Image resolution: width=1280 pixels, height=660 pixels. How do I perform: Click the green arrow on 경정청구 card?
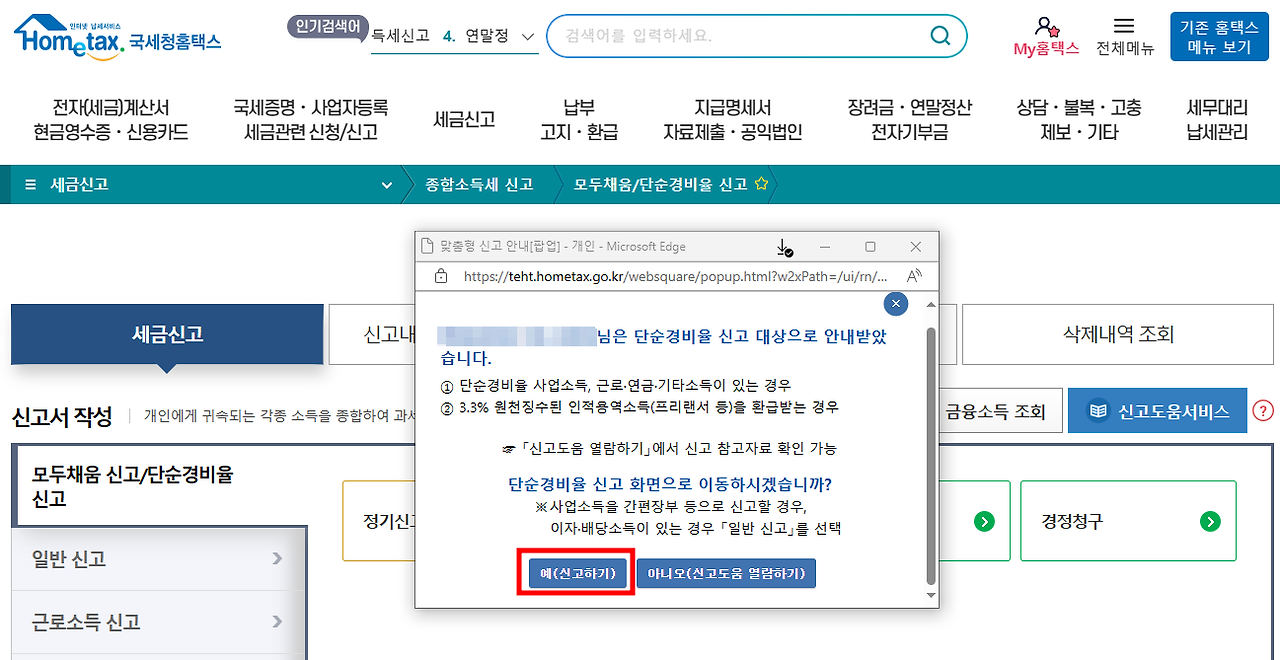pos(1211,521)
